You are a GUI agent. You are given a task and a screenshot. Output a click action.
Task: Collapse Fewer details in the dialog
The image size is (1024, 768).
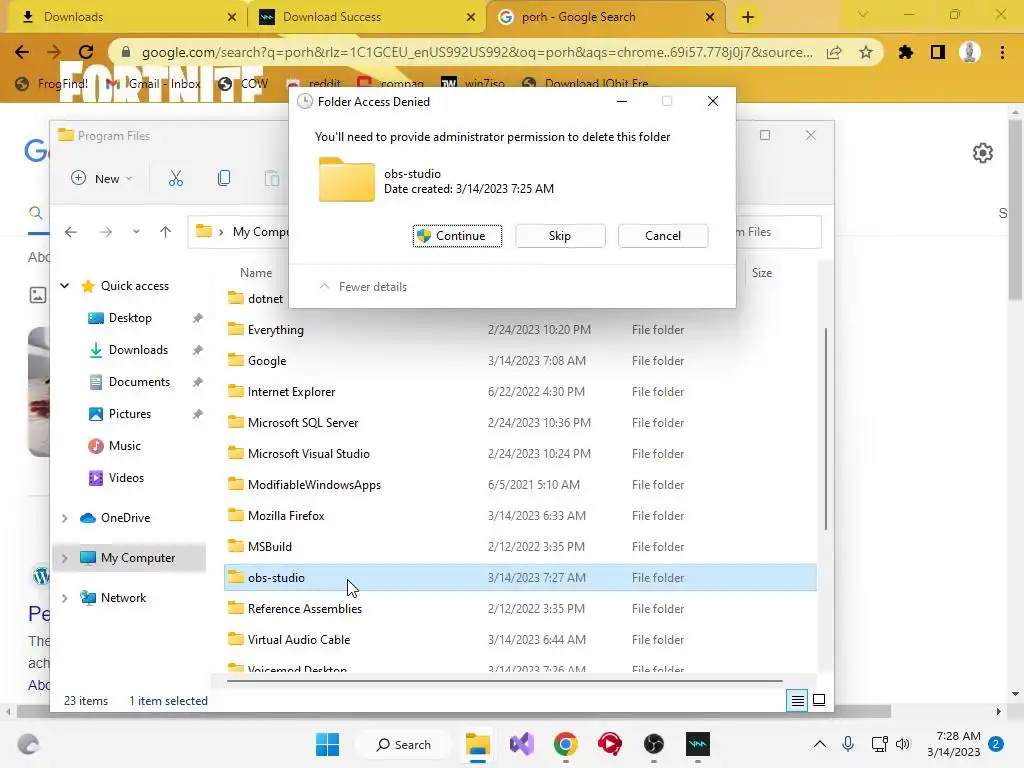[x=363, y=287]
